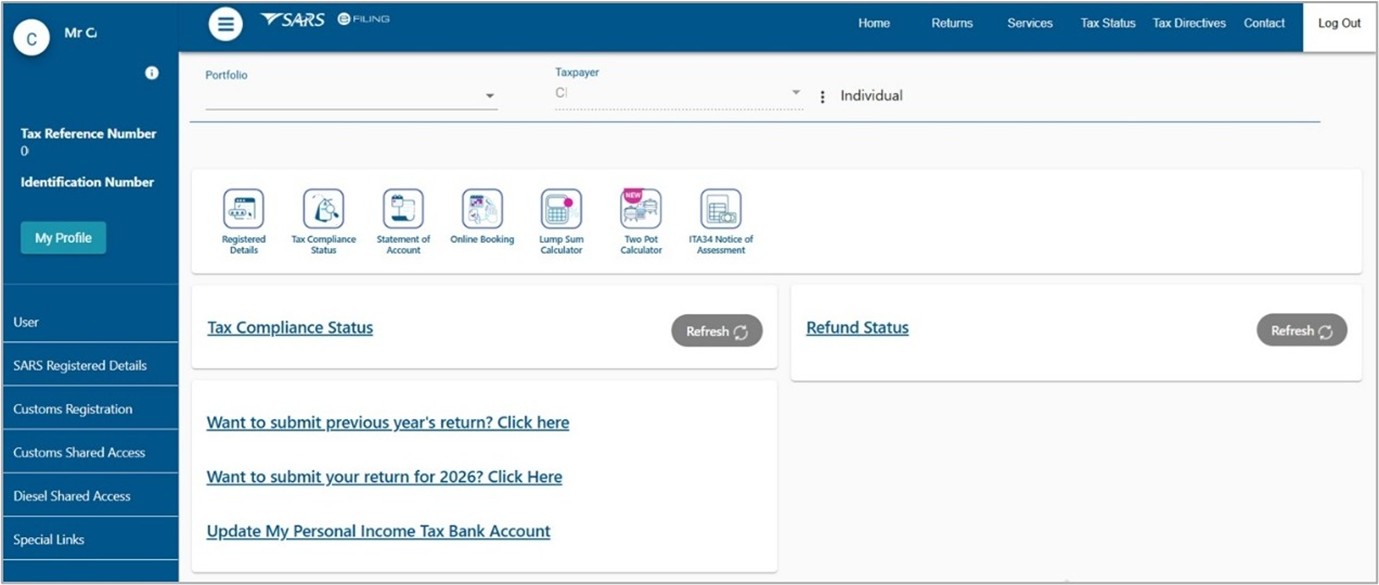
Task: Click the user avatar circle 'C'
Action: coord(32,38)
